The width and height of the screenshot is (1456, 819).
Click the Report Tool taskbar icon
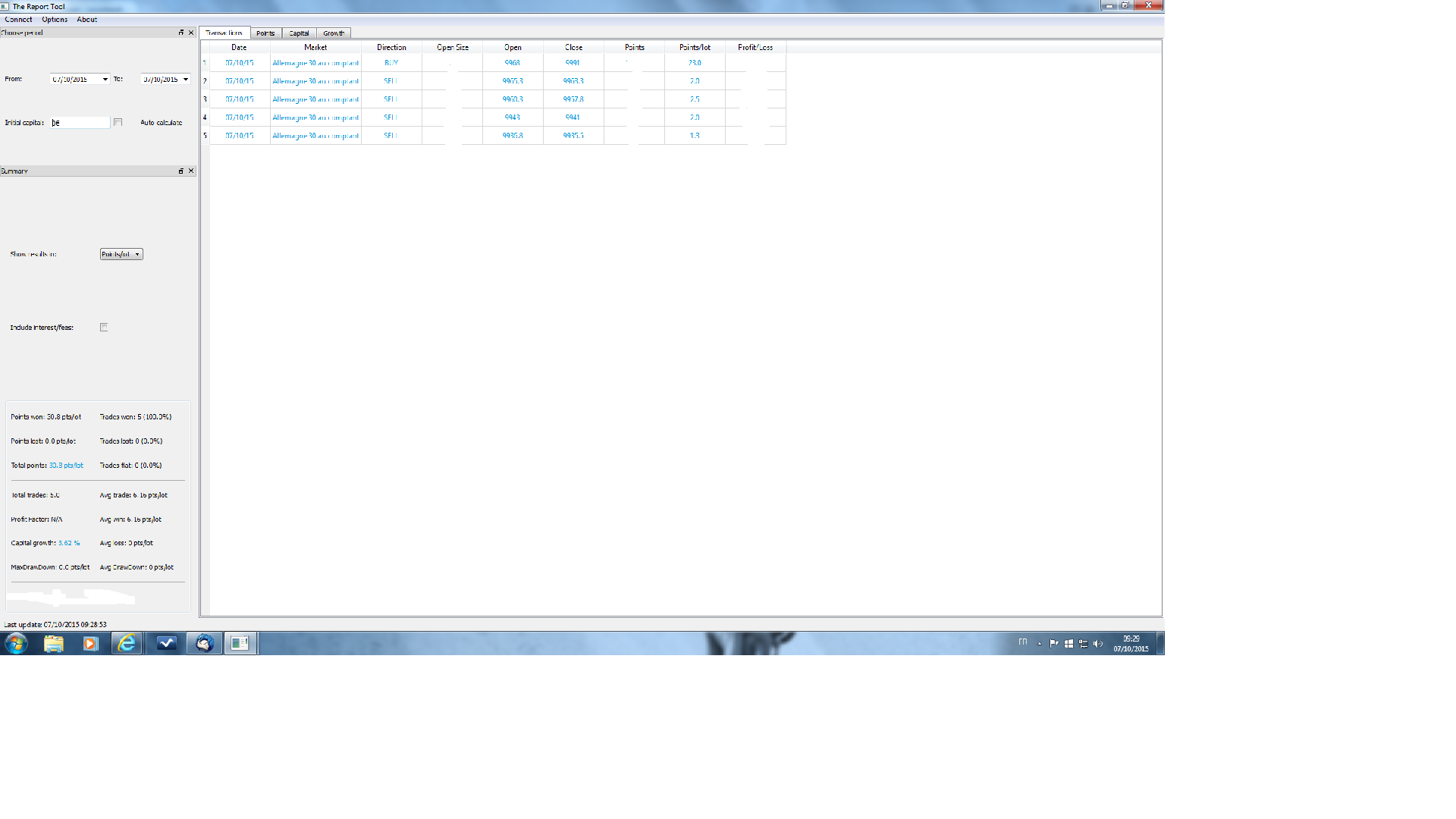pos(240,643)
